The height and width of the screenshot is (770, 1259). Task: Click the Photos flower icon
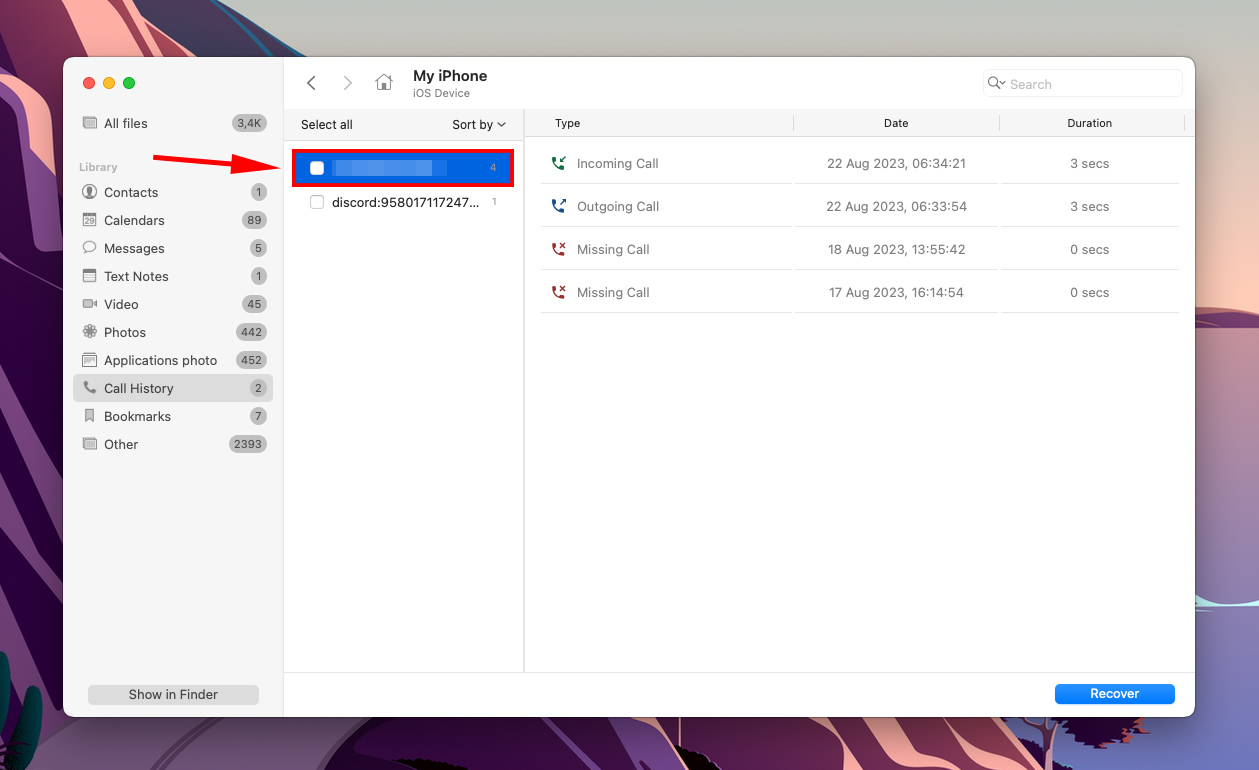point(90,332)
